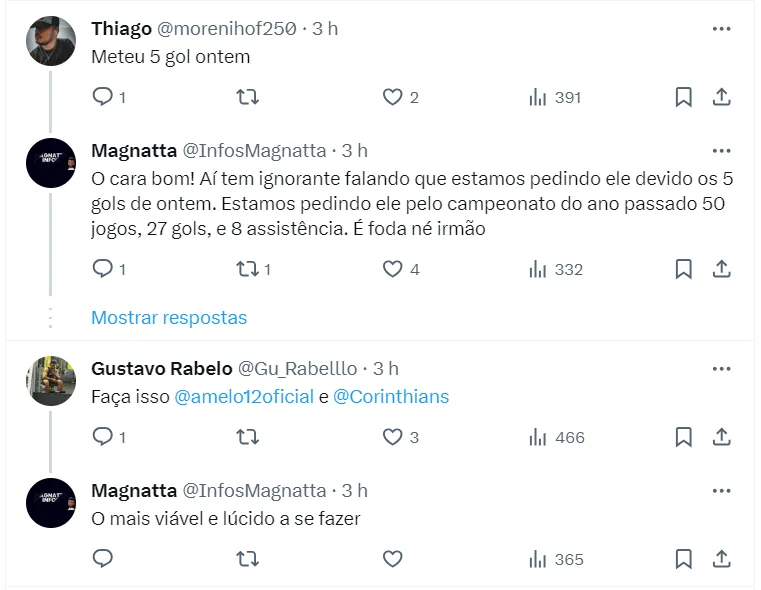This screenshot has width=761, height=590.
Task: Open Gustavo Rabelo's profile picture
Action: click(51, 381)
